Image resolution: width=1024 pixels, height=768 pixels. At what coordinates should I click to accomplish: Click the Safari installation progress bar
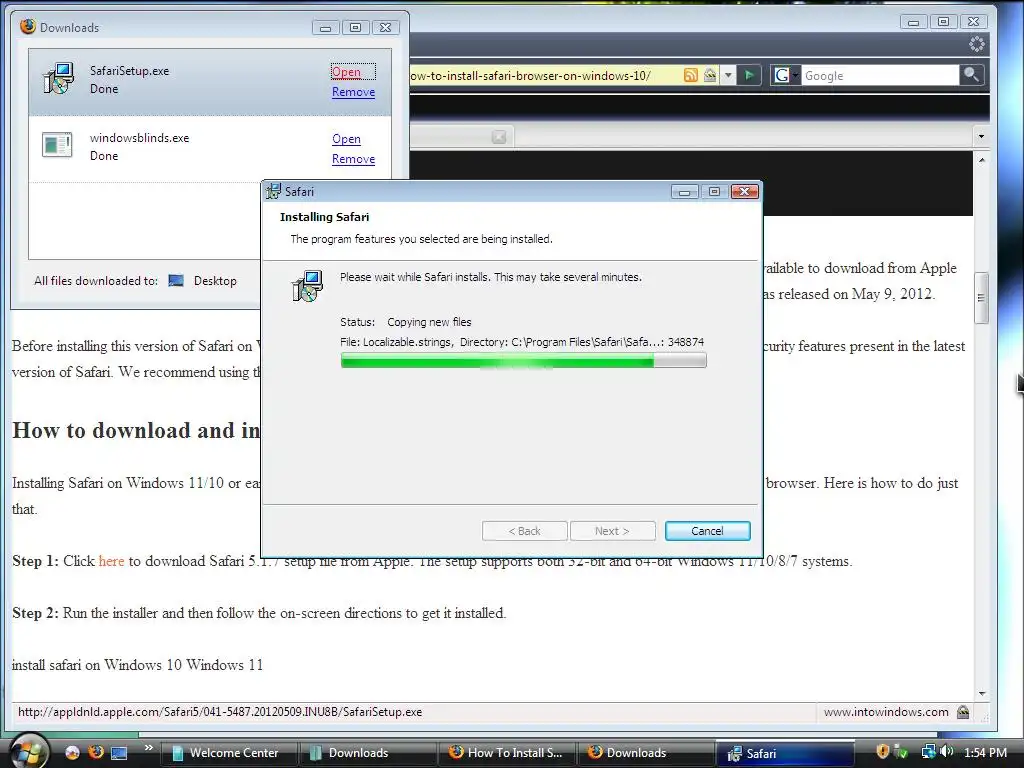pyautogui.click(x=523, y=360)
